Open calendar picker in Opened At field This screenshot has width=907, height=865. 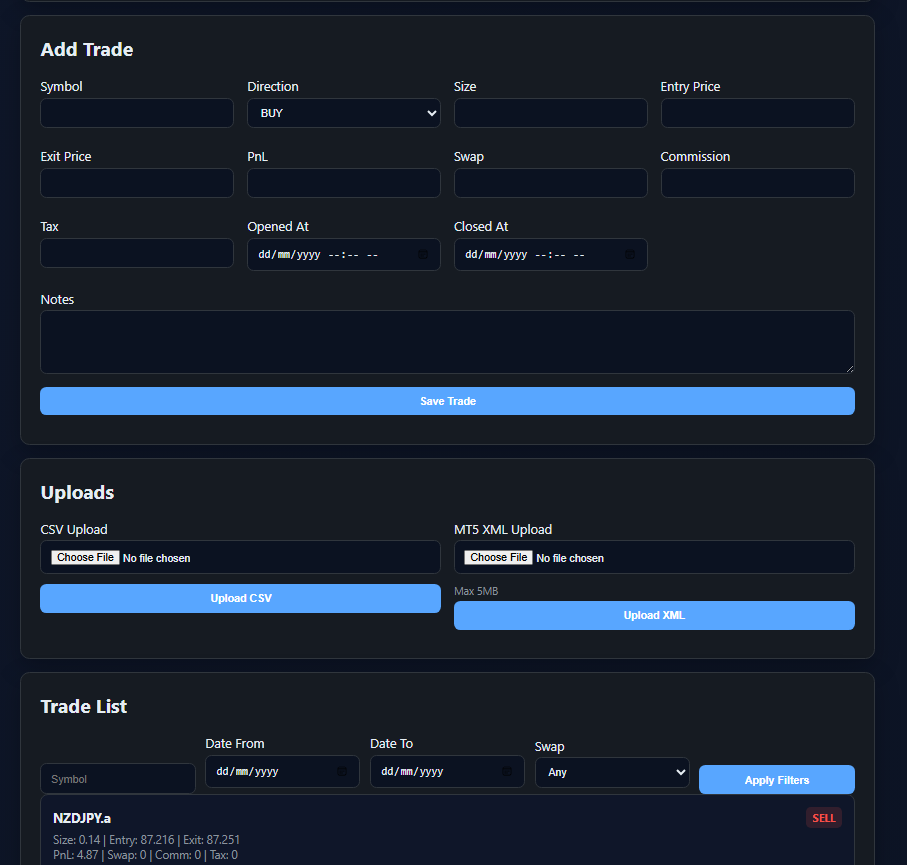point(423,255)
